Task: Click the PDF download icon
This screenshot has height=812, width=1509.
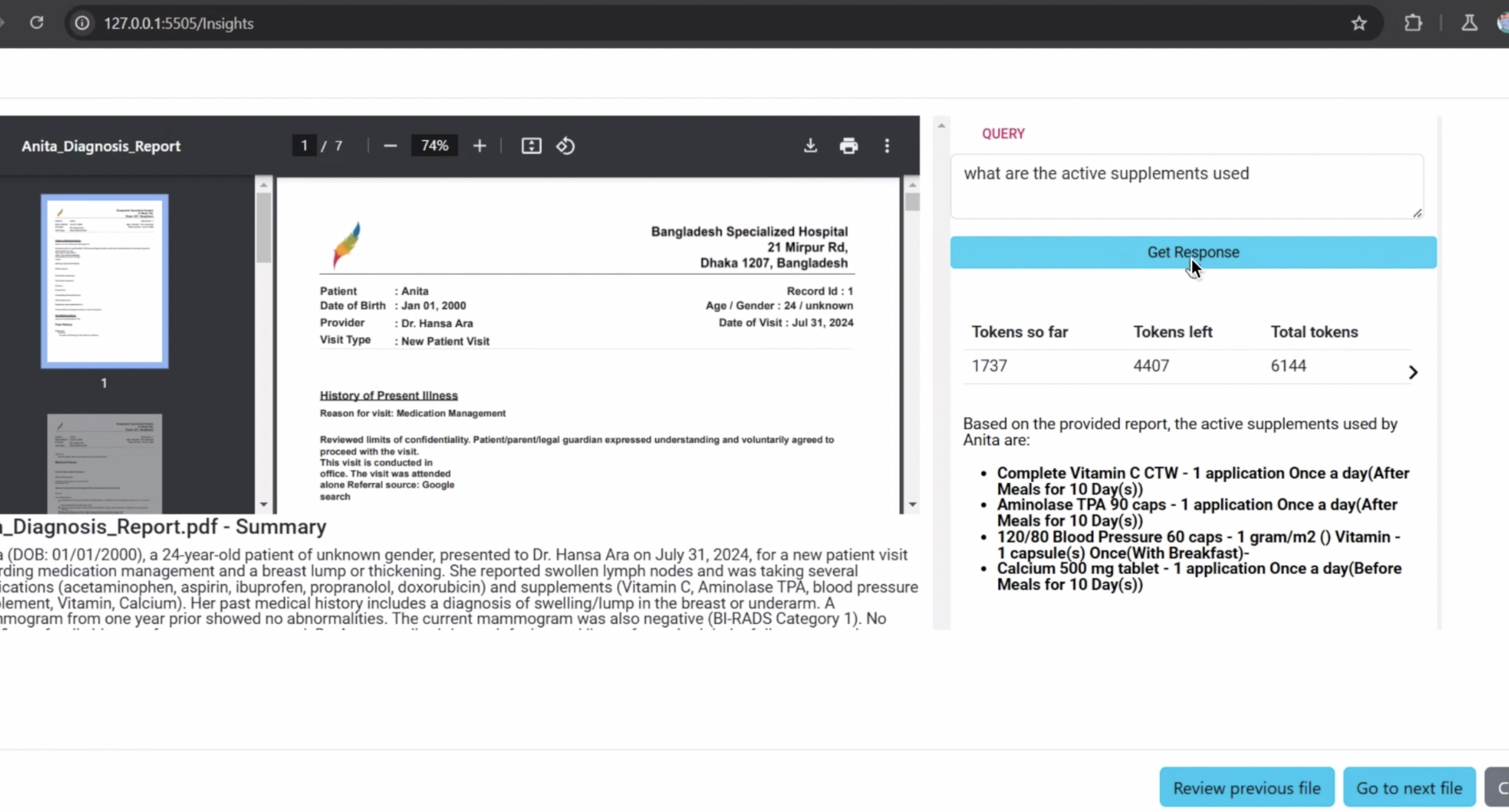Action: click(x=810, y=146)
